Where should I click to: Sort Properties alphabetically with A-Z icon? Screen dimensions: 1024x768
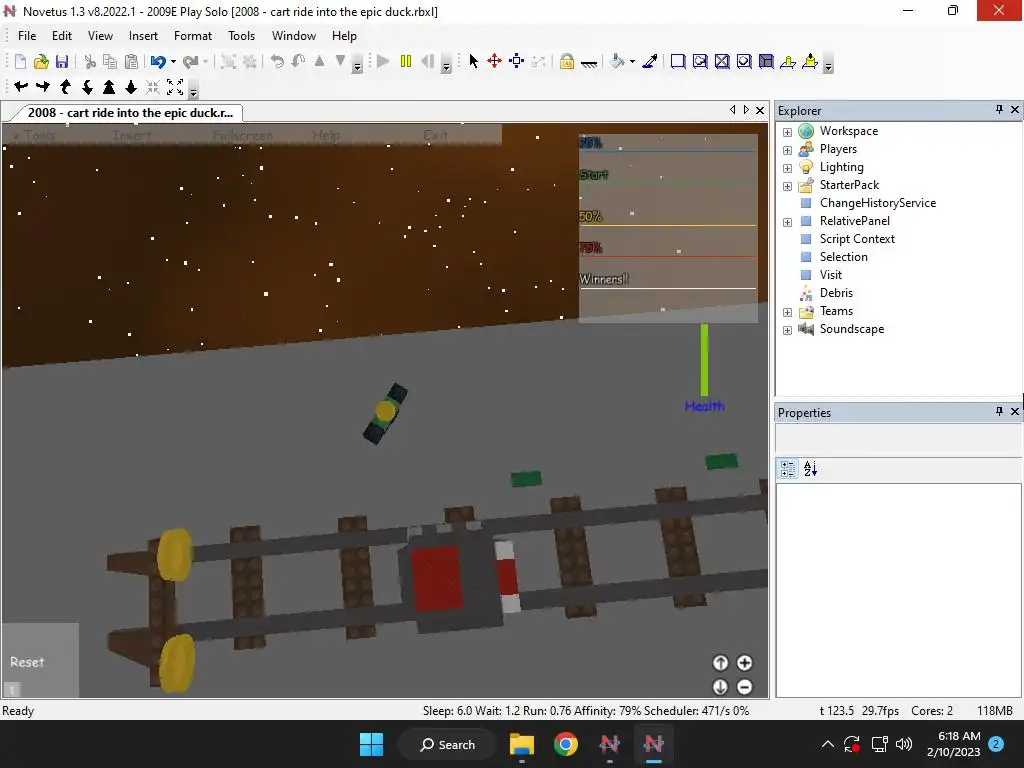(810, 469)
